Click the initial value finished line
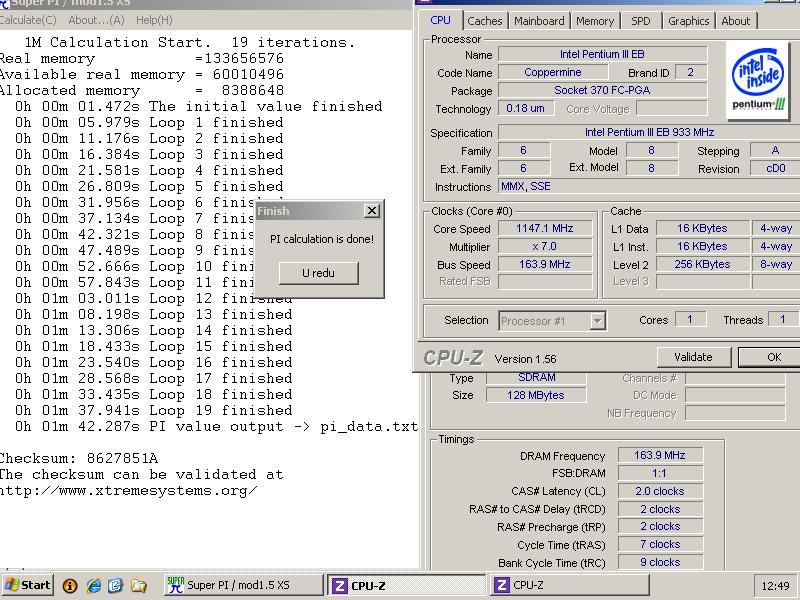Screen dimensions: 800x600 [198, 106]
